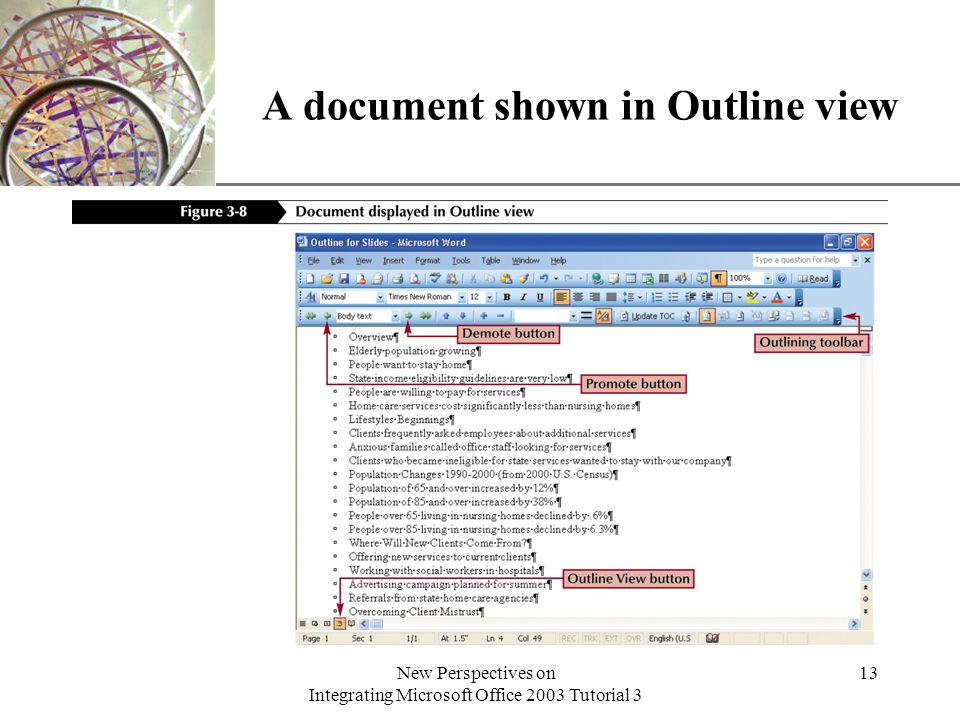Open the View menu

364,260
